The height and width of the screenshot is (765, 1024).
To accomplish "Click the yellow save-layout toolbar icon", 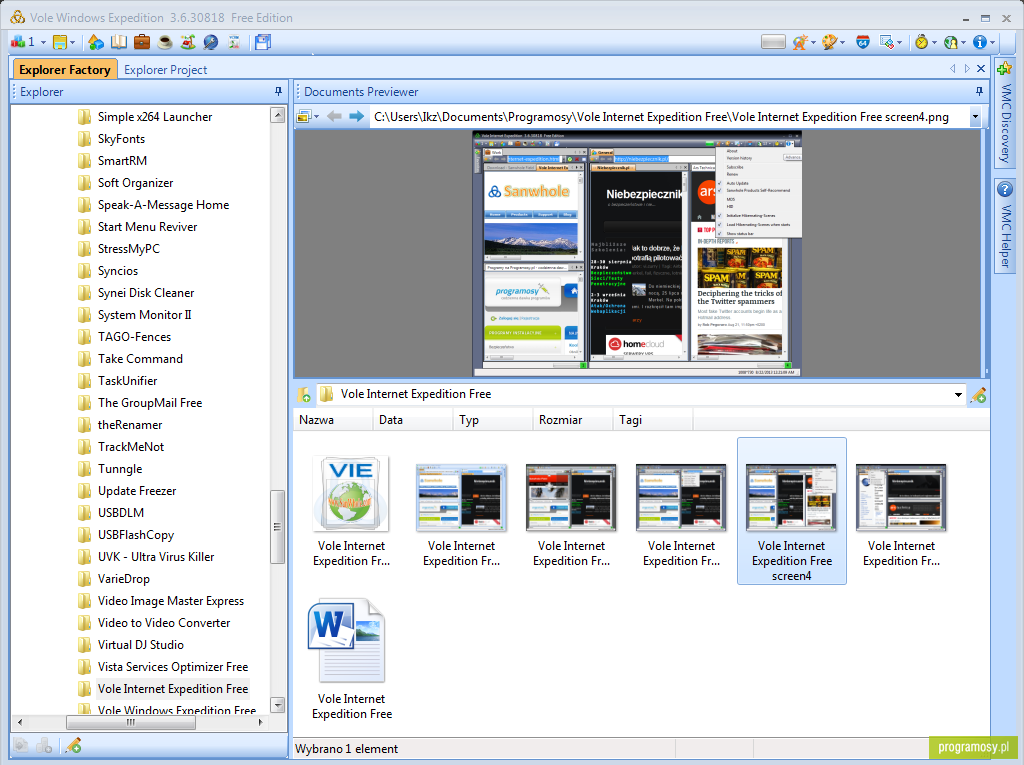I will coord(59,42).
